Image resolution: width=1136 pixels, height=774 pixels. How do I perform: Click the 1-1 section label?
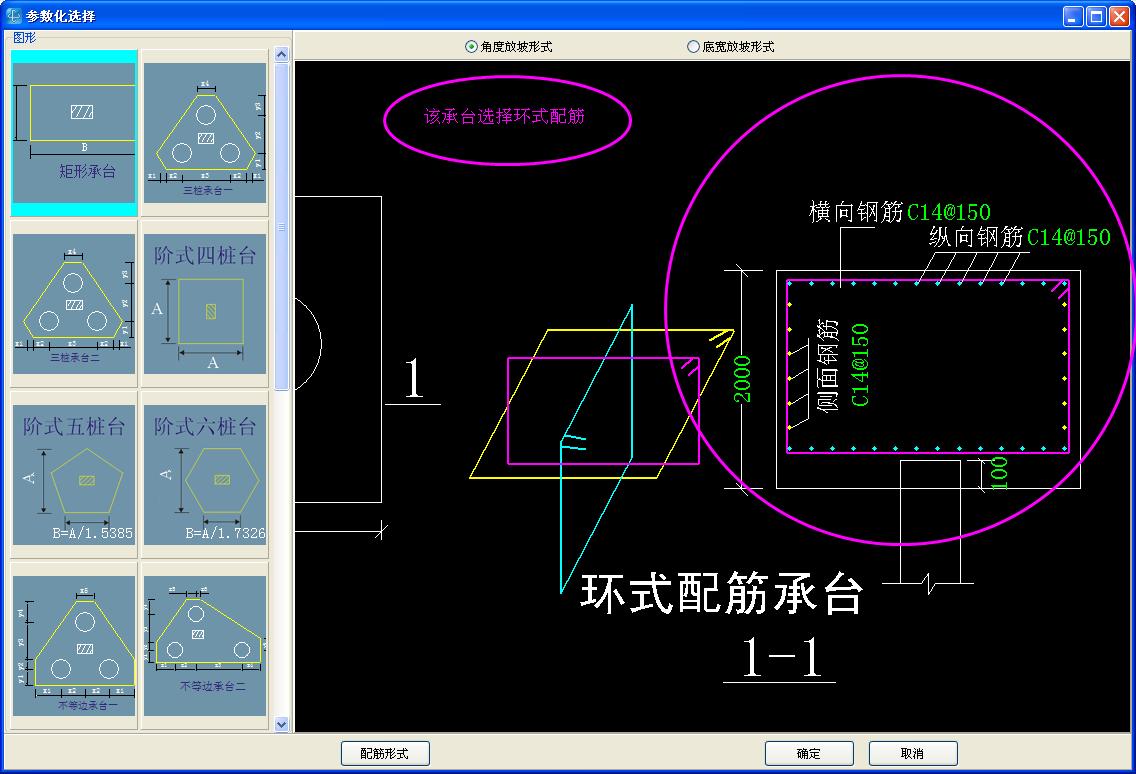781,657
